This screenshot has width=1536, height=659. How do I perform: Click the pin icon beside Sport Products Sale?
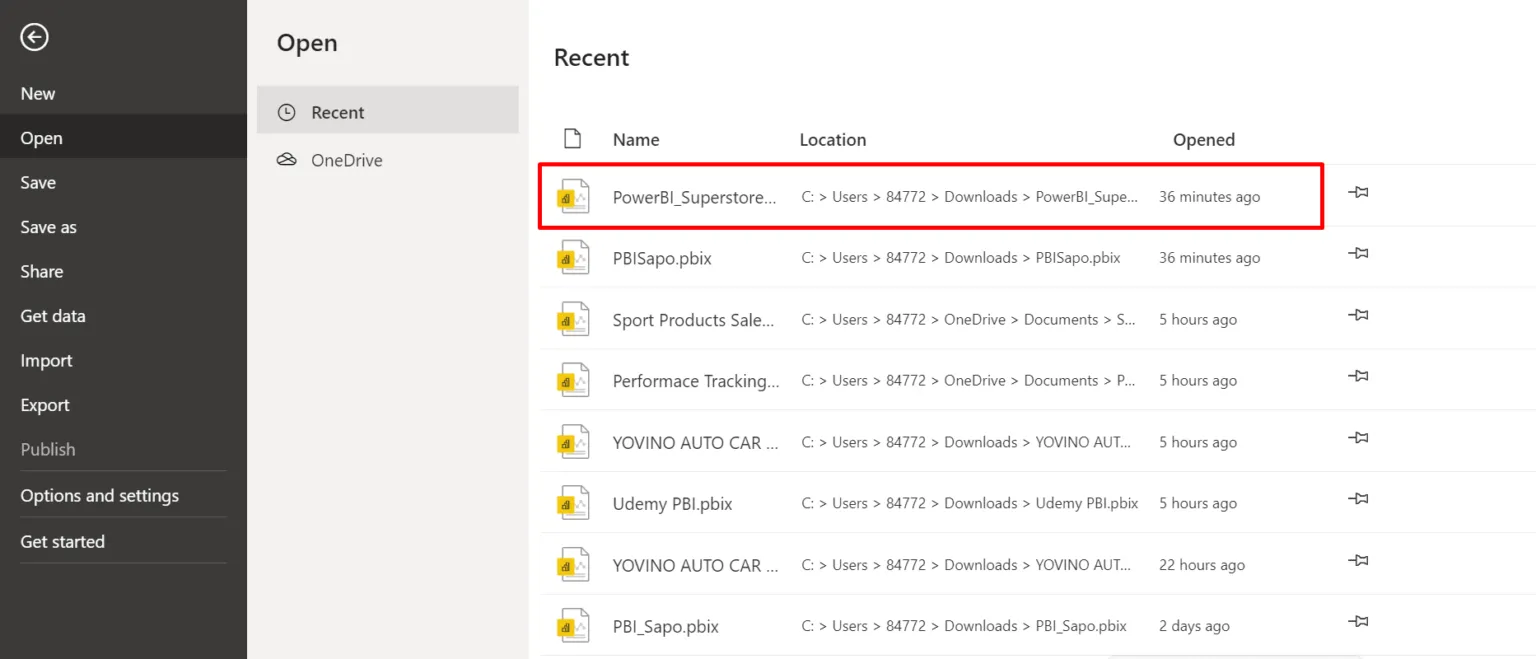pos(1357,314)
